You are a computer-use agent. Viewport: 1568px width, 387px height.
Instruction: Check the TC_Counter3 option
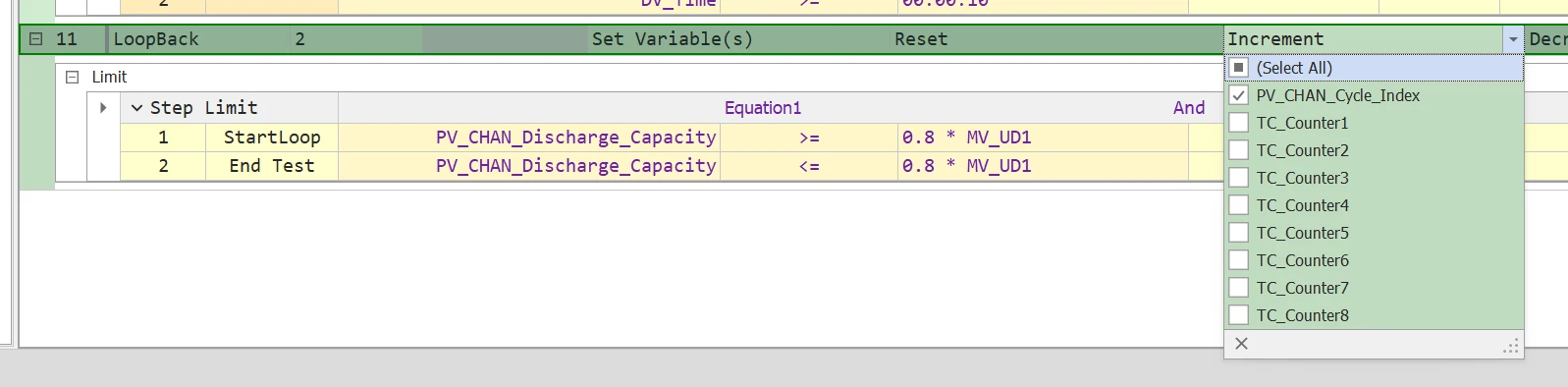pos(1239,178)
